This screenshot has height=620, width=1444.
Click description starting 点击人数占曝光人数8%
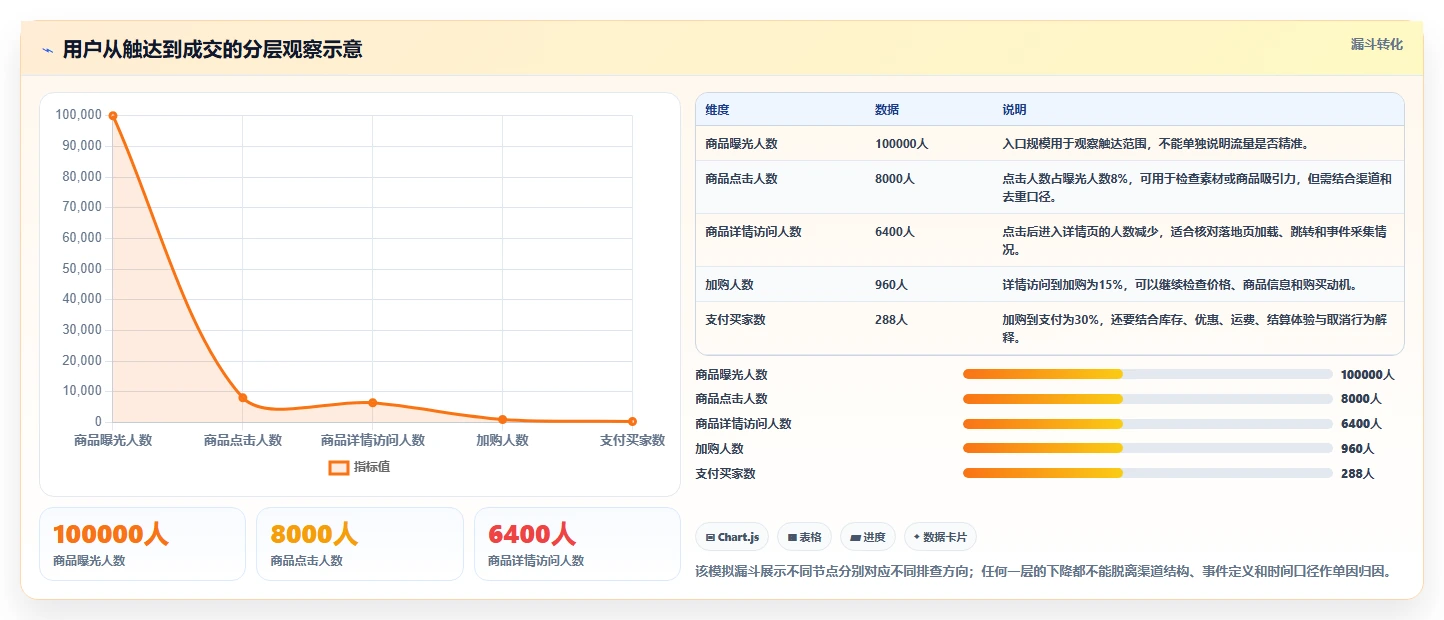1197,188
